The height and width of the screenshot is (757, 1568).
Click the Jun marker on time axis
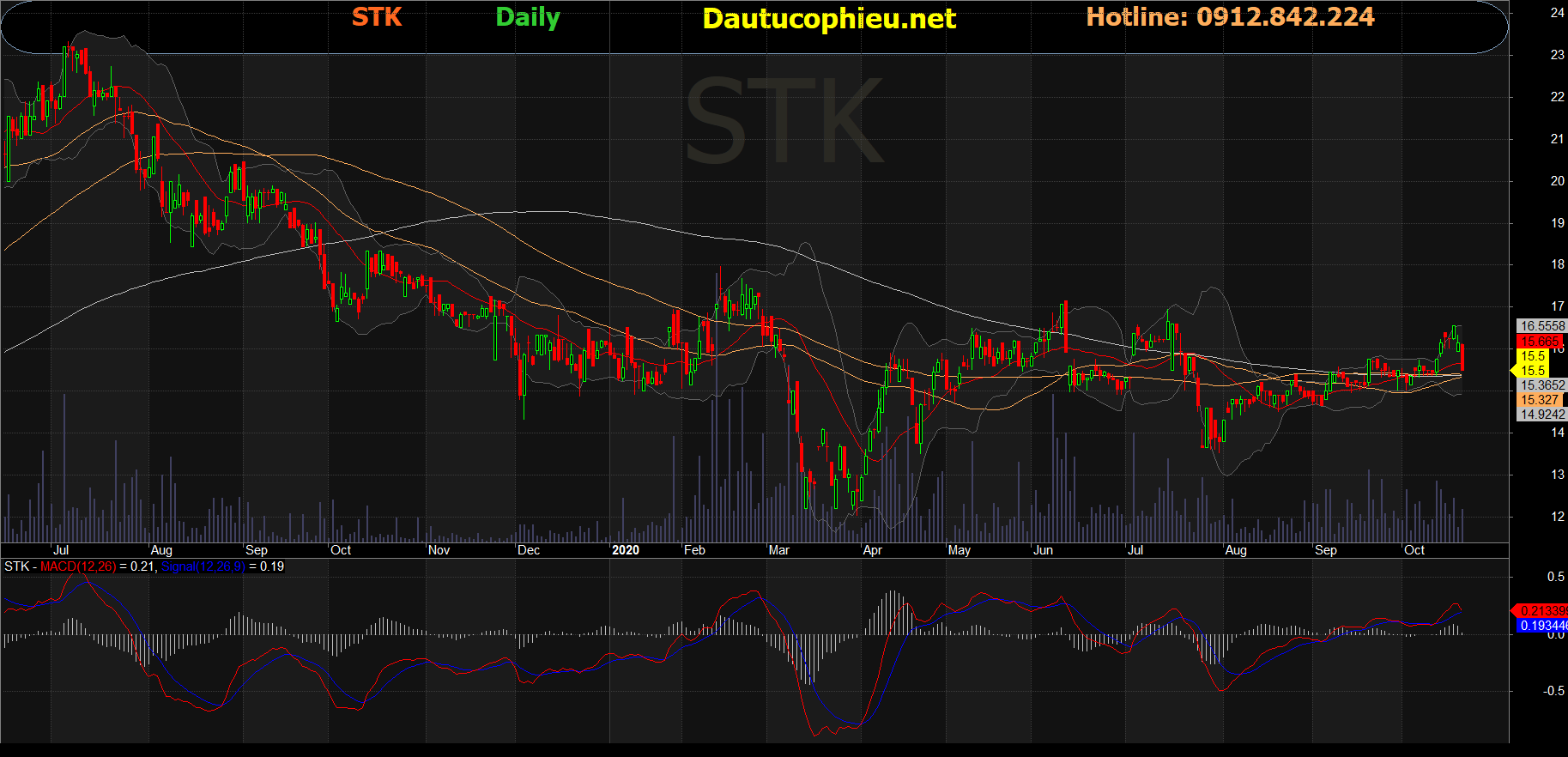[1043, 550]
